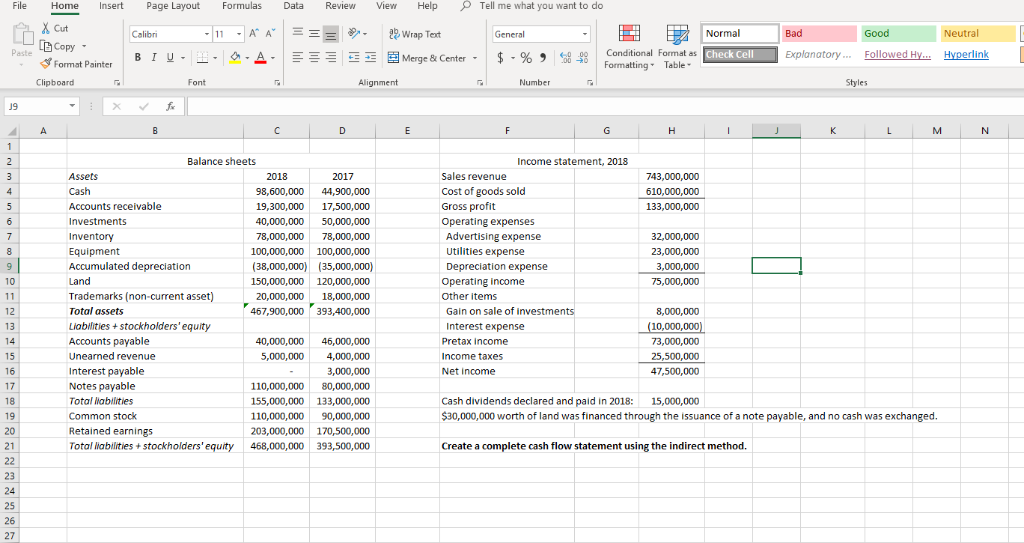Image resolution: width=1024 pixels, height=543 pixels.
Task: Open Number format dialog launcher
Action: (590, 83)
